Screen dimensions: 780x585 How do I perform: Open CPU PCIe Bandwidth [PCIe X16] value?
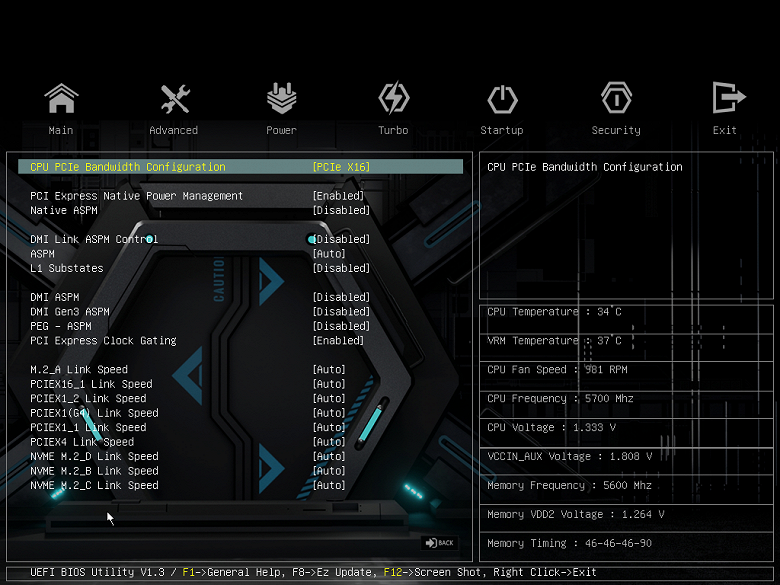coord(341,167)
